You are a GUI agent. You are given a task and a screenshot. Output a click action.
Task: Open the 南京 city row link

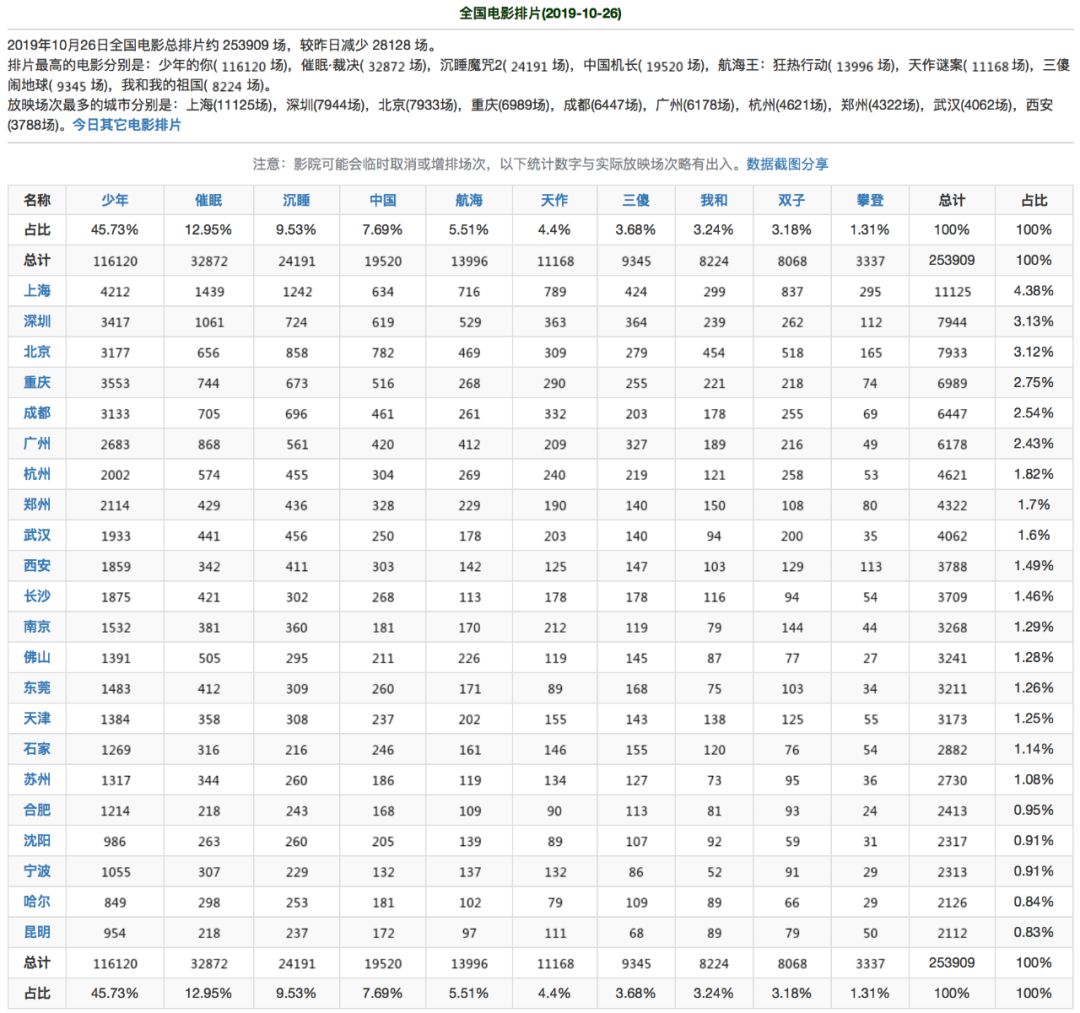[x=37, y=626]
